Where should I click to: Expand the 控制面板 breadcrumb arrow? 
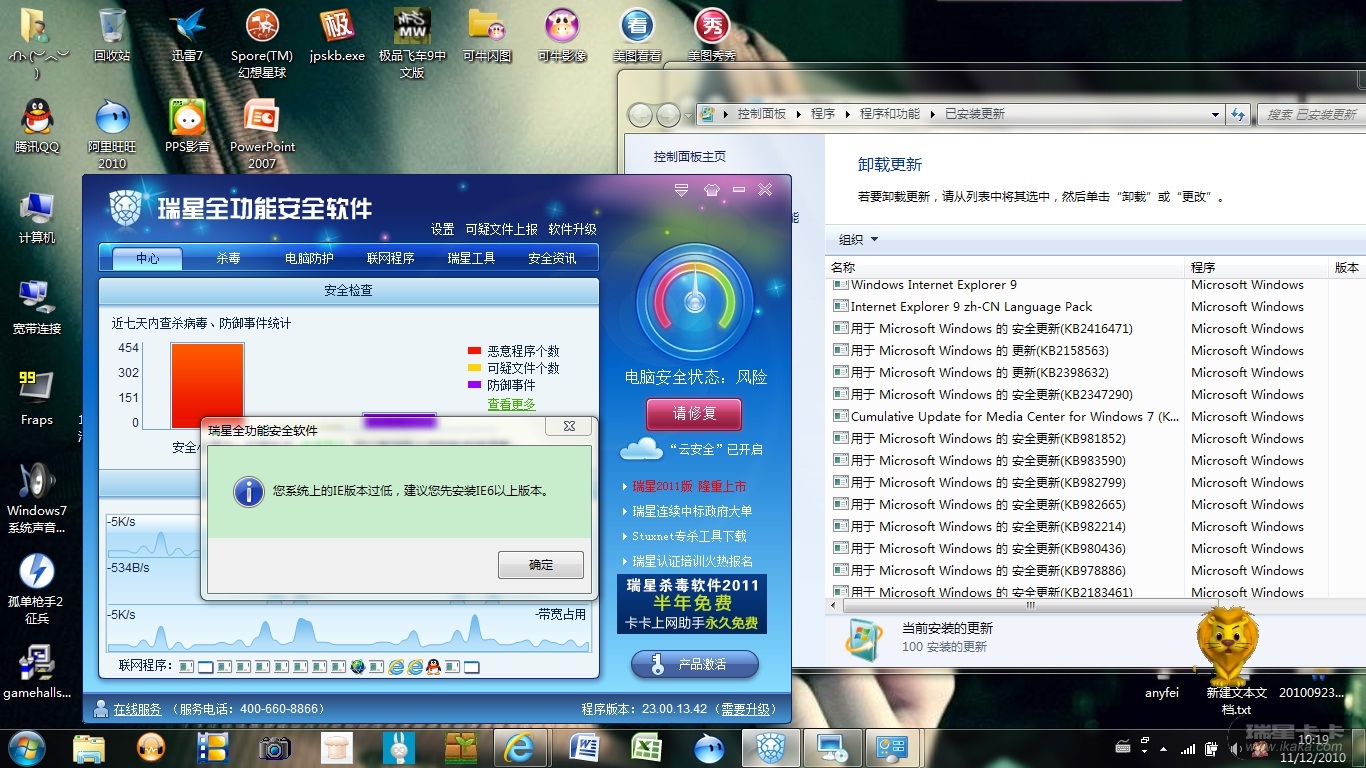coord(798,114)
